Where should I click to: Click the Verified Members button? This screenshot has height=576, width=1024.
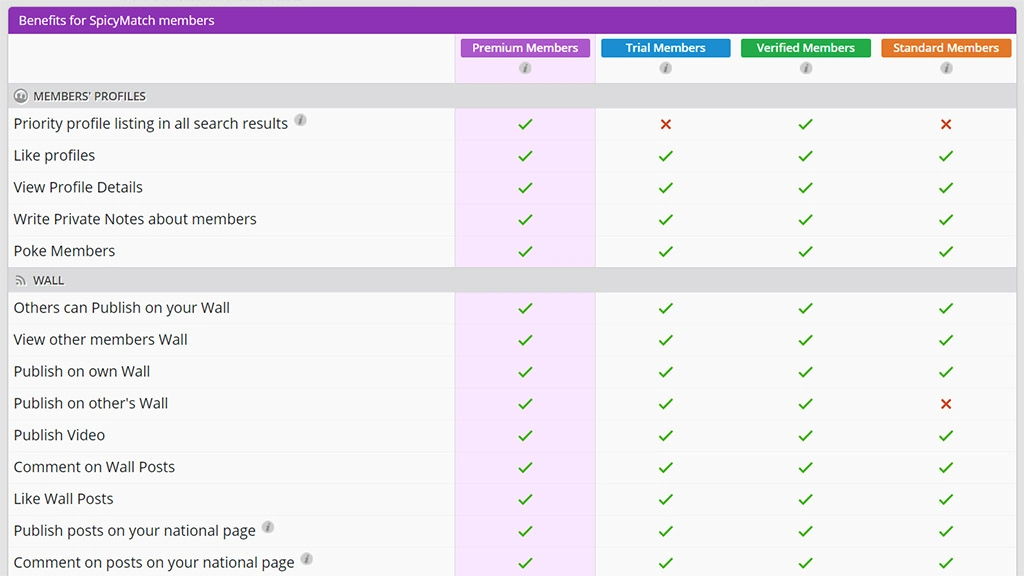805,47
